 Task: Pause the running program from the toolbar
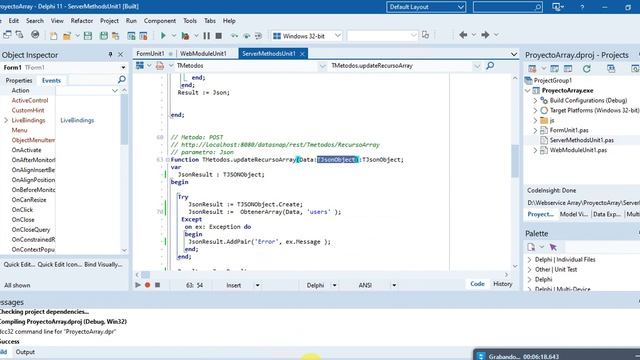[x=207, y=36]
